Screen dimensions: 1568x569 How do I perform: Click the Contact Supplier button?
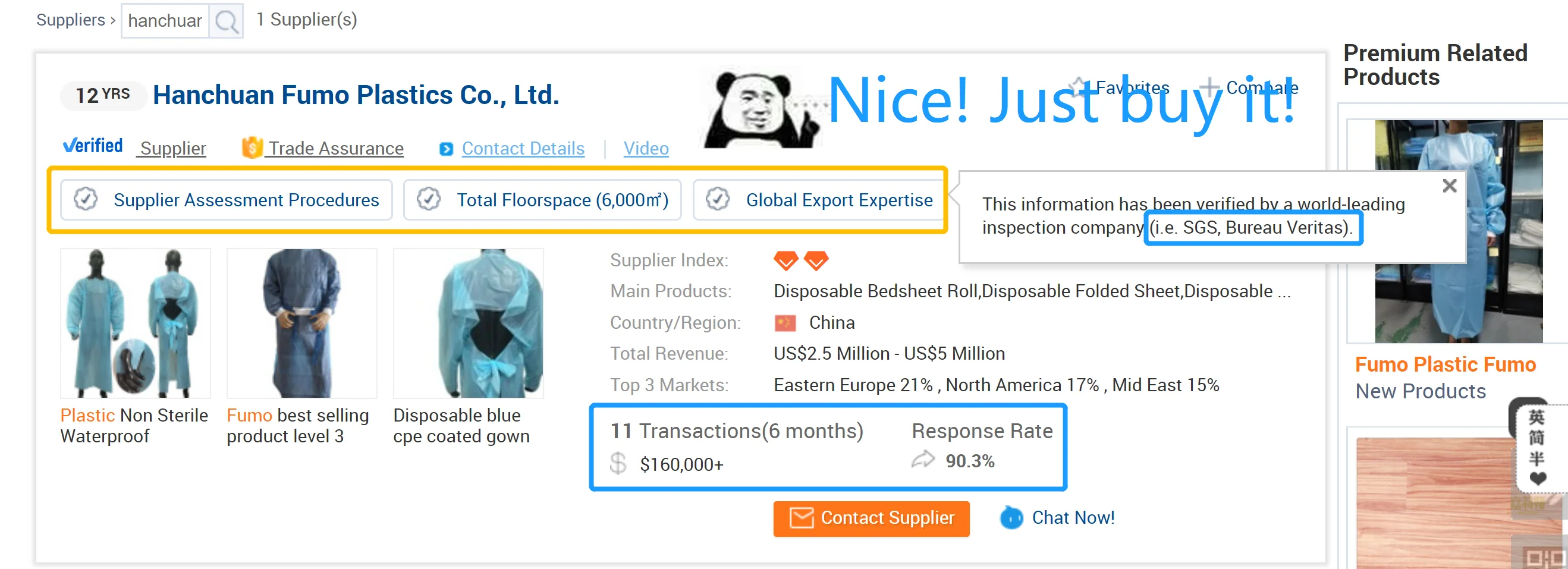871,518
